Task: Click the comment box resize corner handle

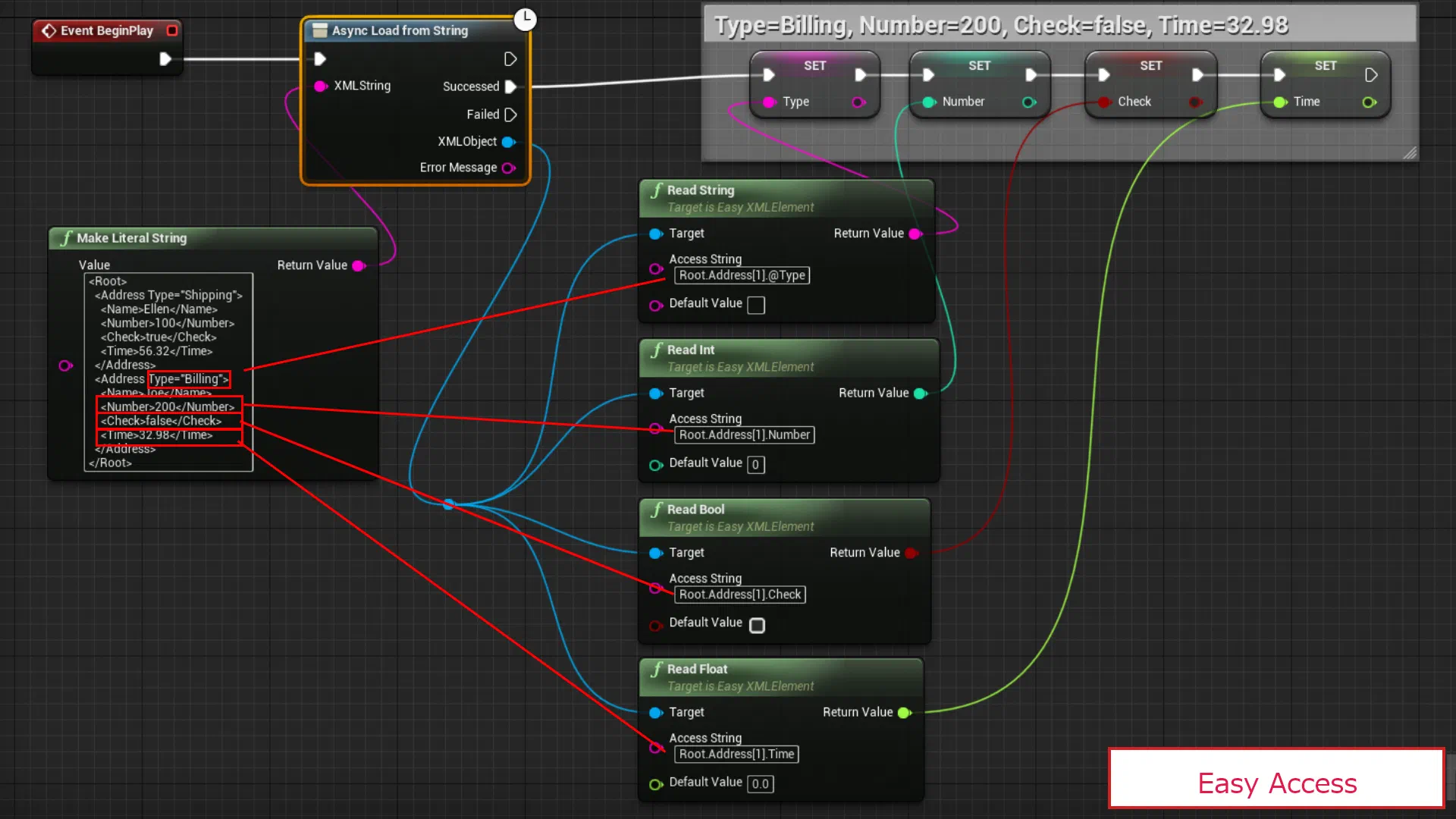Action: (x=1410, y=153)
